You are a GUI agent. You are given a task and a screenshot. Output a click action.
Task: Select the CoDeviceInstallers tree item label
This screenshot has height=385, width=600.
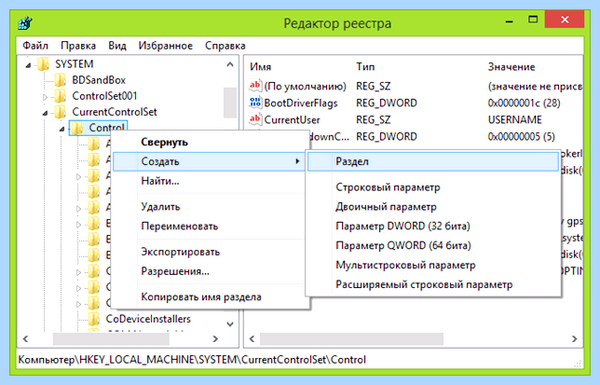pos(148,319)
